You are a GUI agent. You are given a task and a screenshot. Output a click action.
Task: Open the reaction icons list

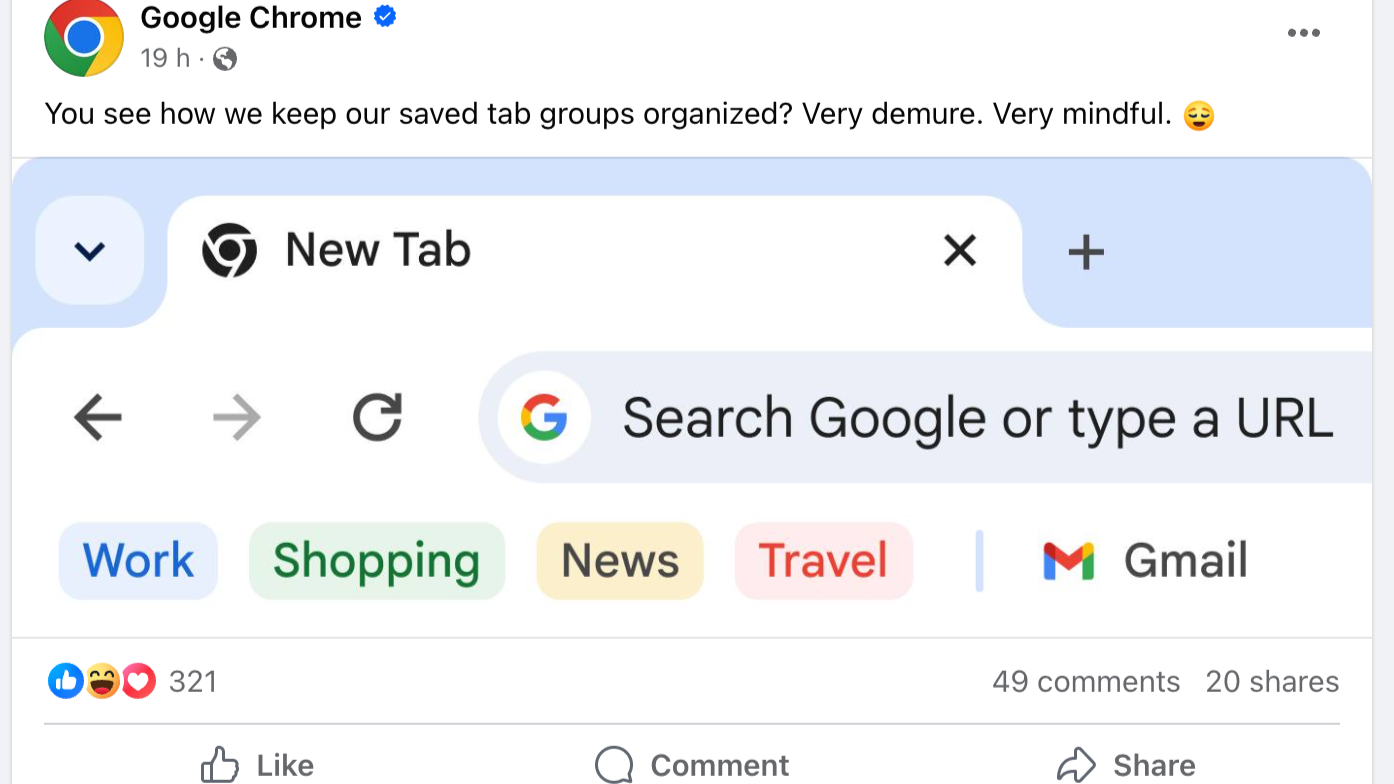[x=102, y=682]
